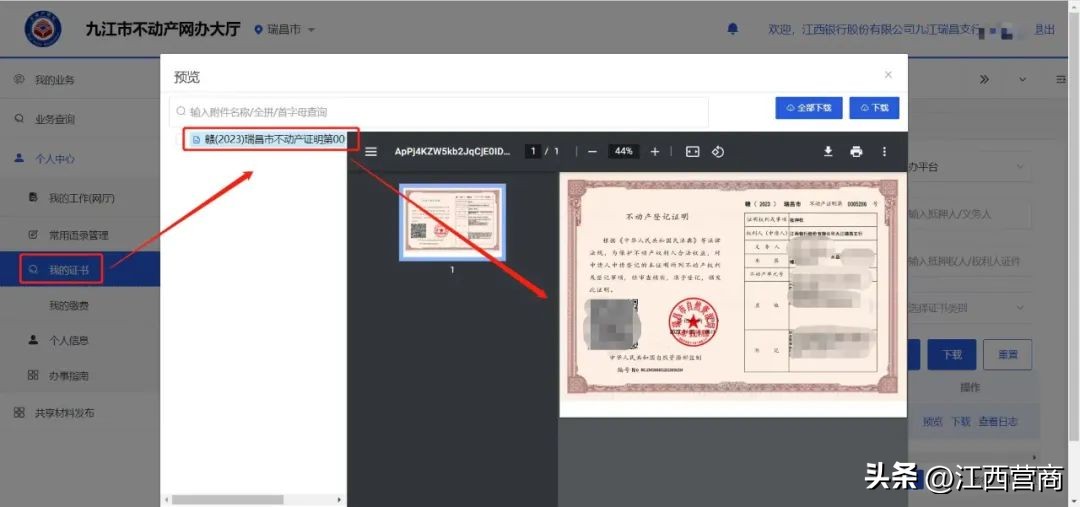Screen dimensions: 1080x507
Task: Click the scrollbar's right arrow in the attachment list
Action: coord(339,499)
